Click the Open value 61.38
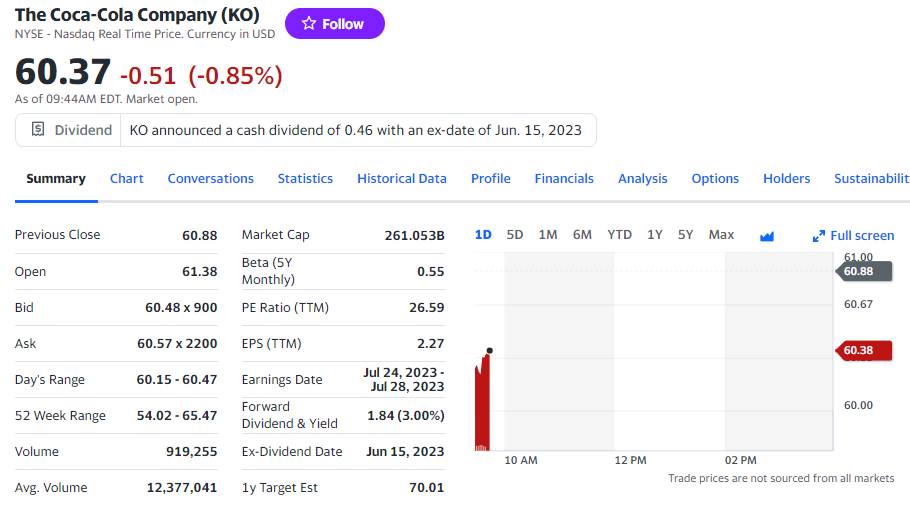910x511 pixels. pos(200,272)
